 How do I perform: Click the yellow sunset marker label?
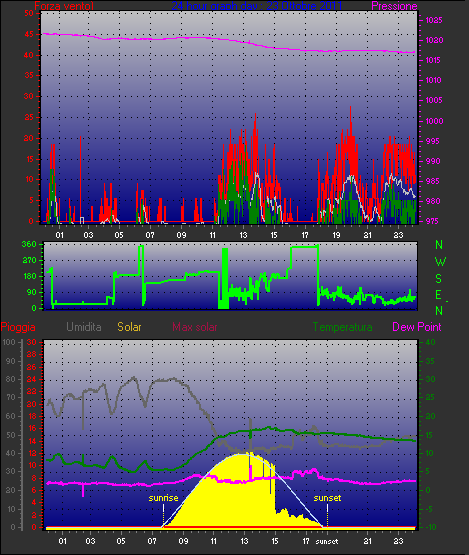327,498
